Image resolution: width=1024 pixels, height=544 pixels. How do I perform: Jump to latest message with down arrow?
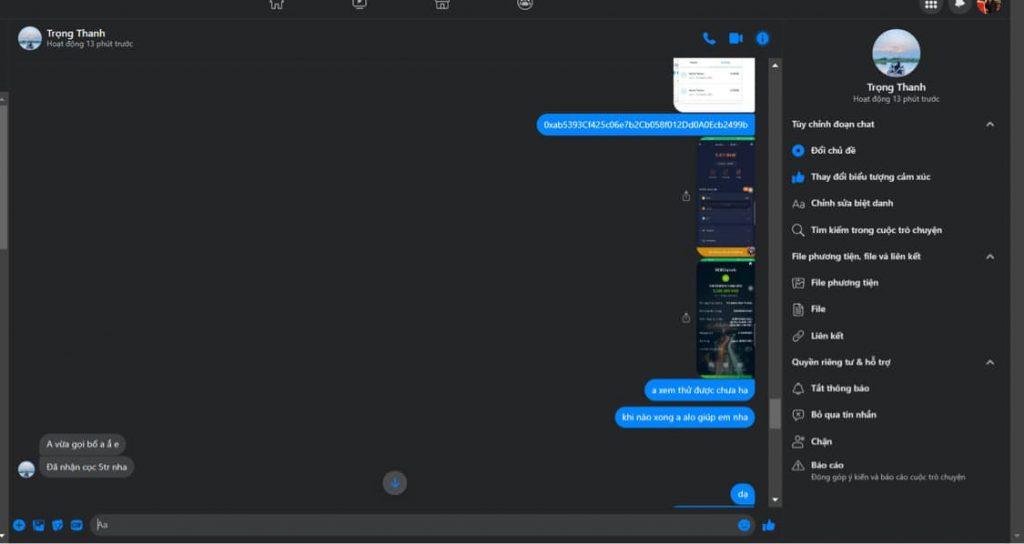(x=395, y=483)
